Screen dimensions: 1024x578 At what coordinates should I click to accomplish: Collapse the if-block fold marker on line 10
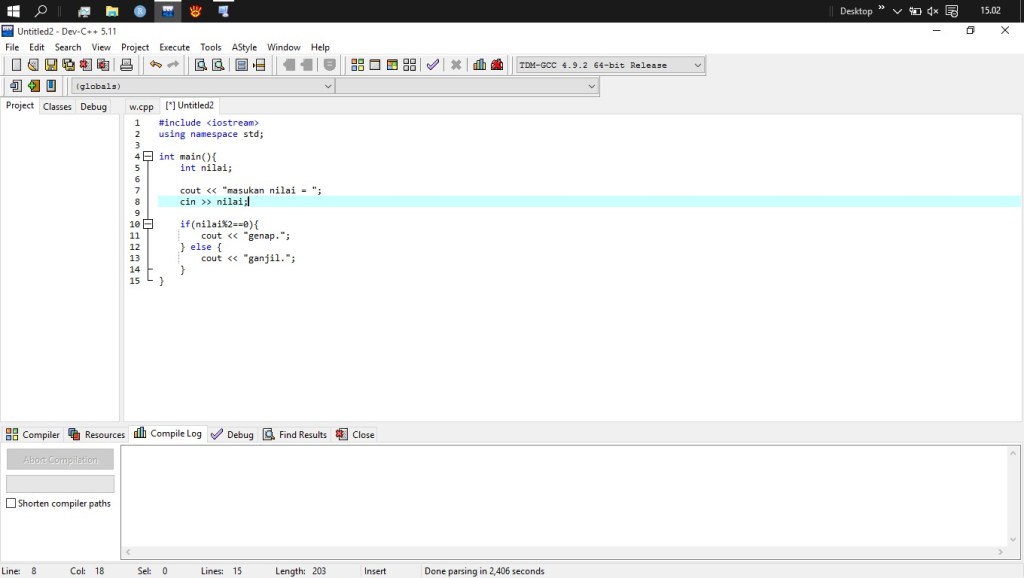tap(148, 224)
